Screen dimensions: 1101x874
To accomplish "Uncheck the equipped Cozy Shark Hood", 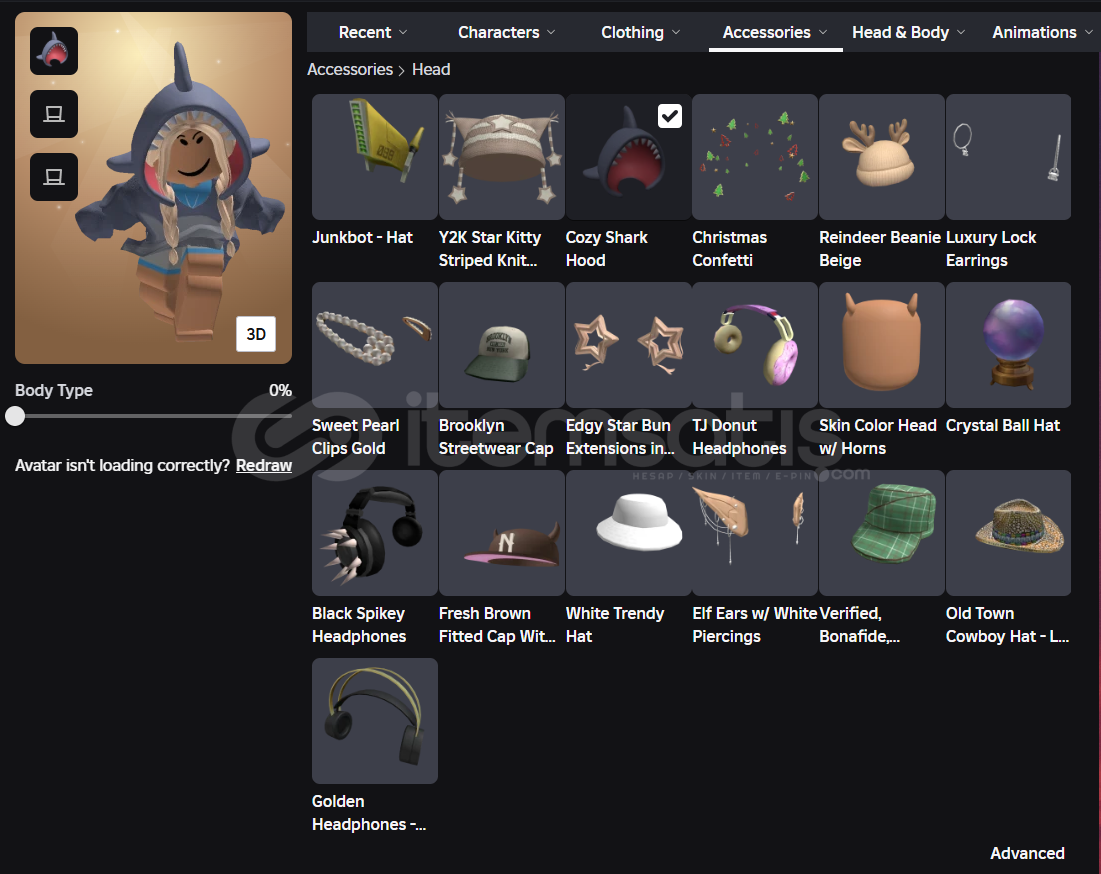I will 669,117.
